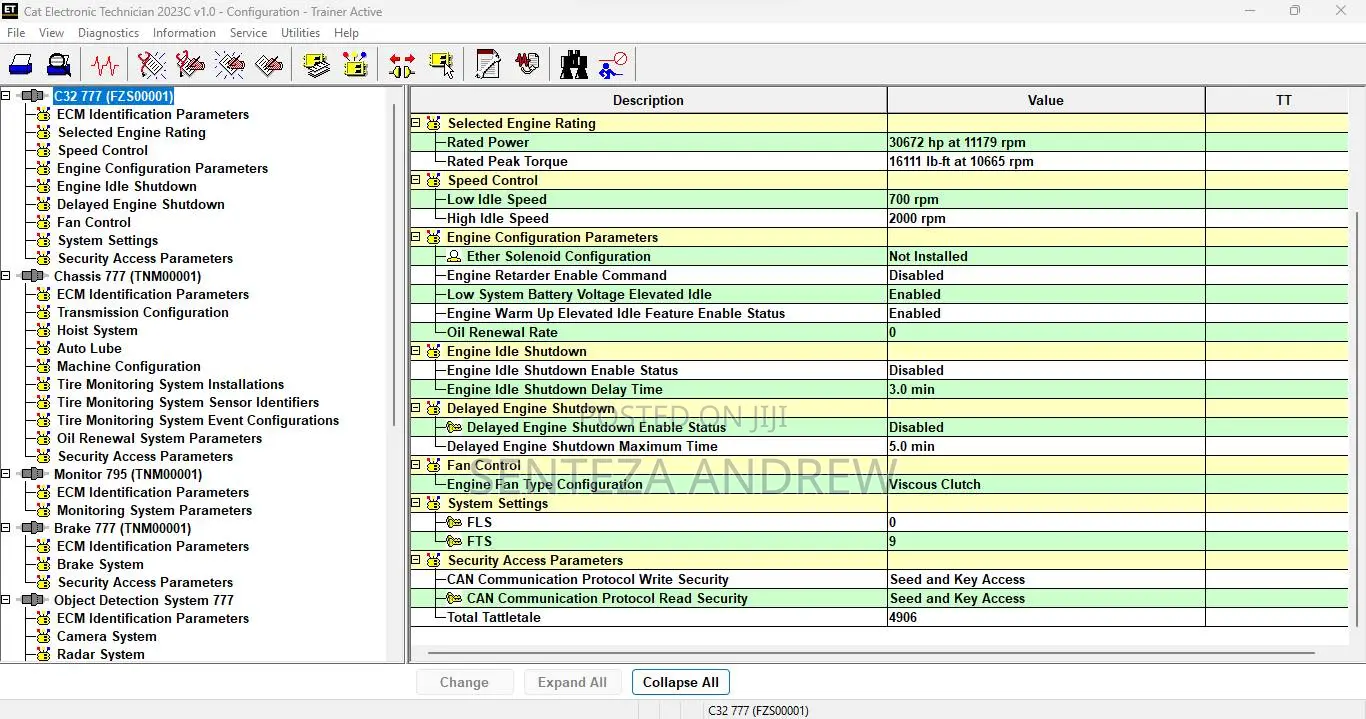Select Transmission Configuration in the tree
The image size is (1366, 719).
point(143,312)
